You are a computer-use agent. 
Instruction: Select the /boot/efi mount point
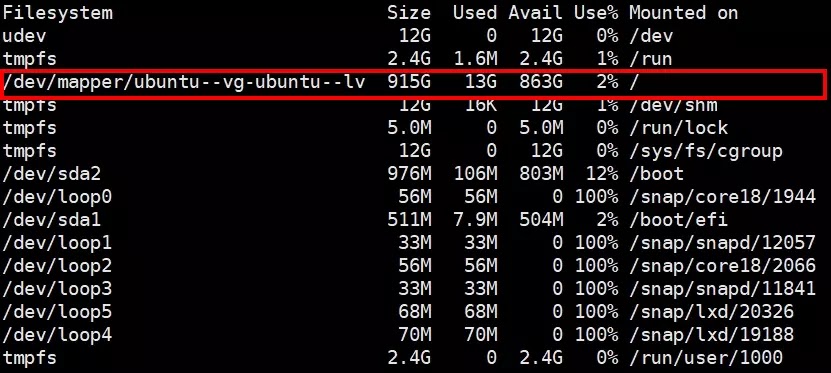tap(679, 220)
